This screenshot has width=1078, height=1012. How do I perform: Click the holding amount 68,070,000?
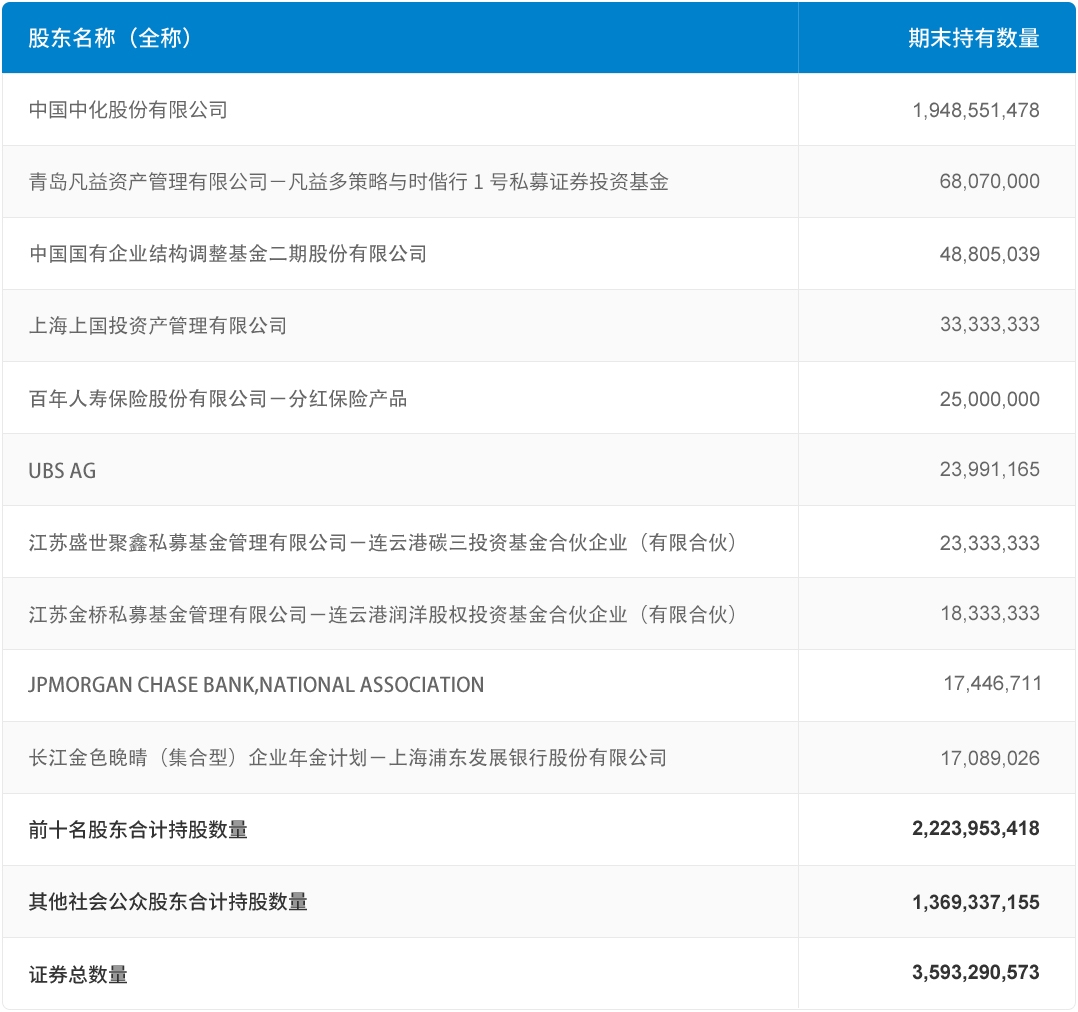[x=989, y=182]
